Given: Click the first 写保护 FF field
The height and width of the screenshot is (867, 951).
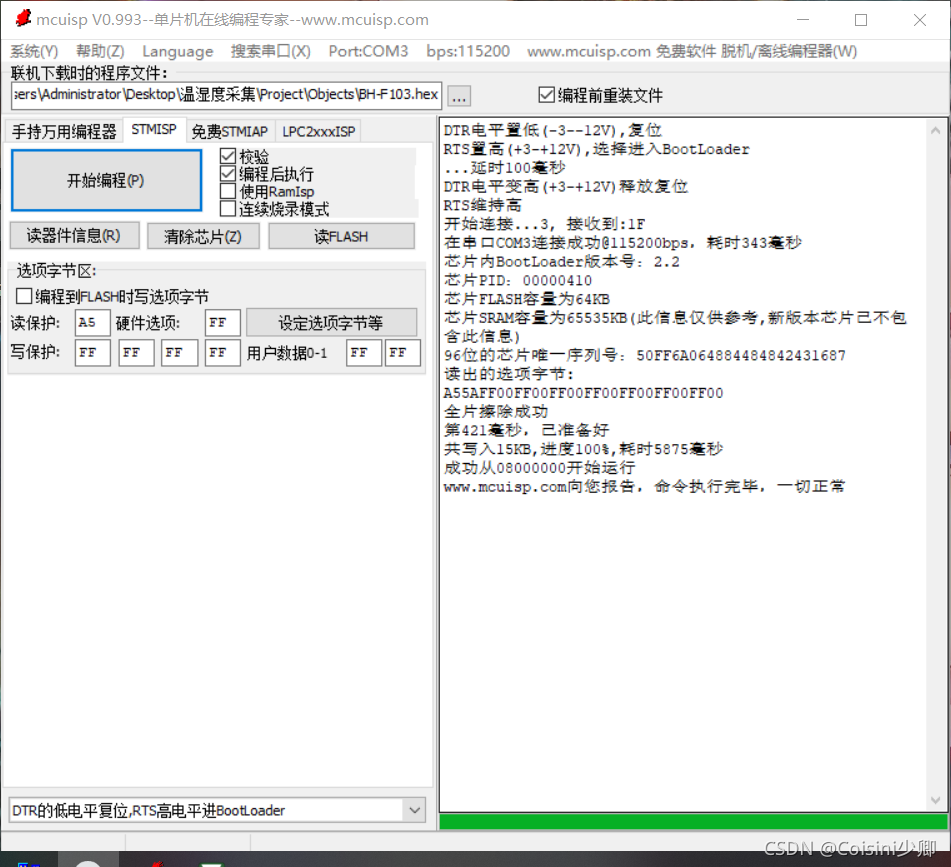Looking at the screenshot, I should [x=92, y=352].
